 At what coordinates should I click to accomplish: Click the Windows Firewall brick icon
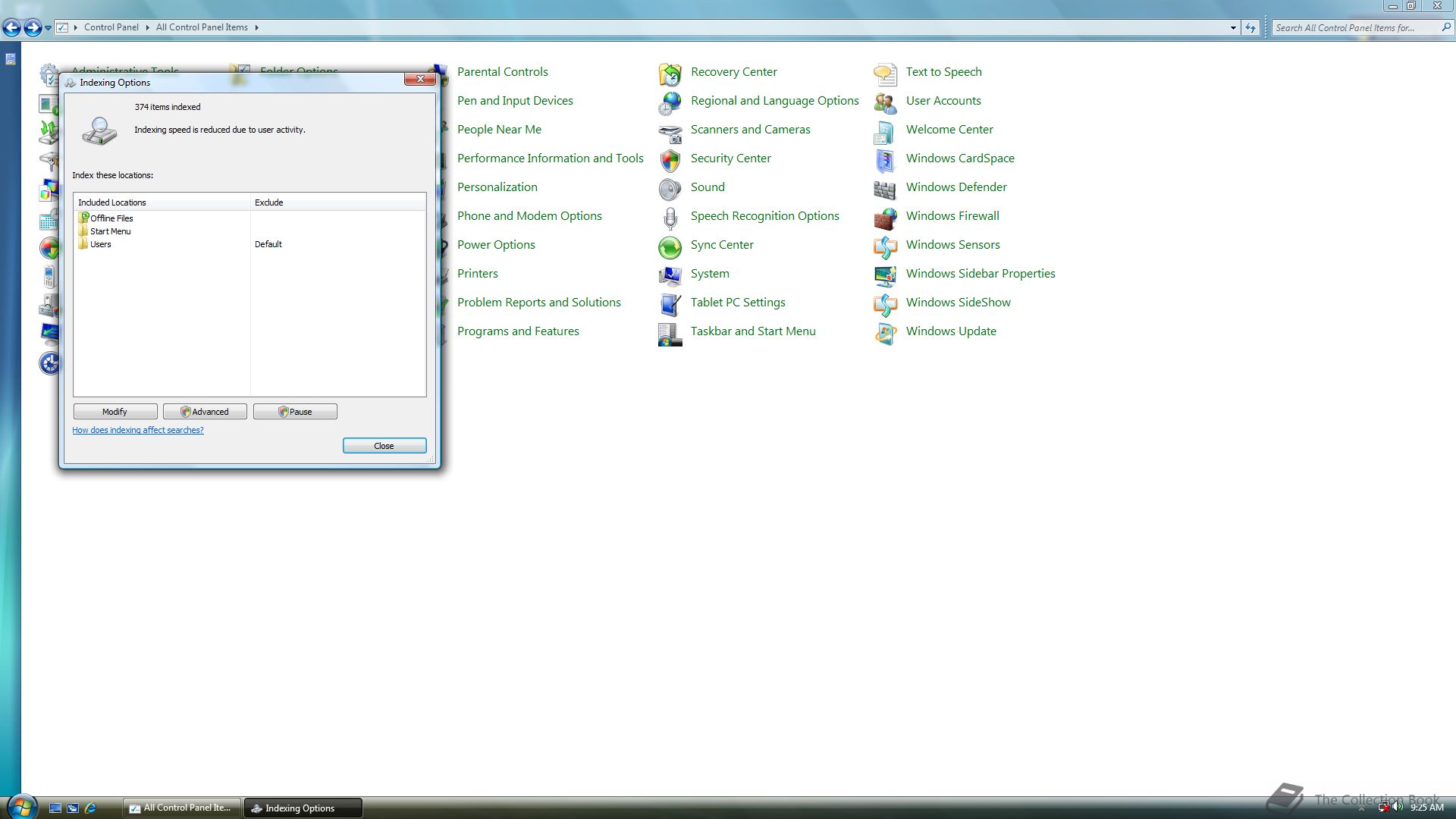point(885,218)
